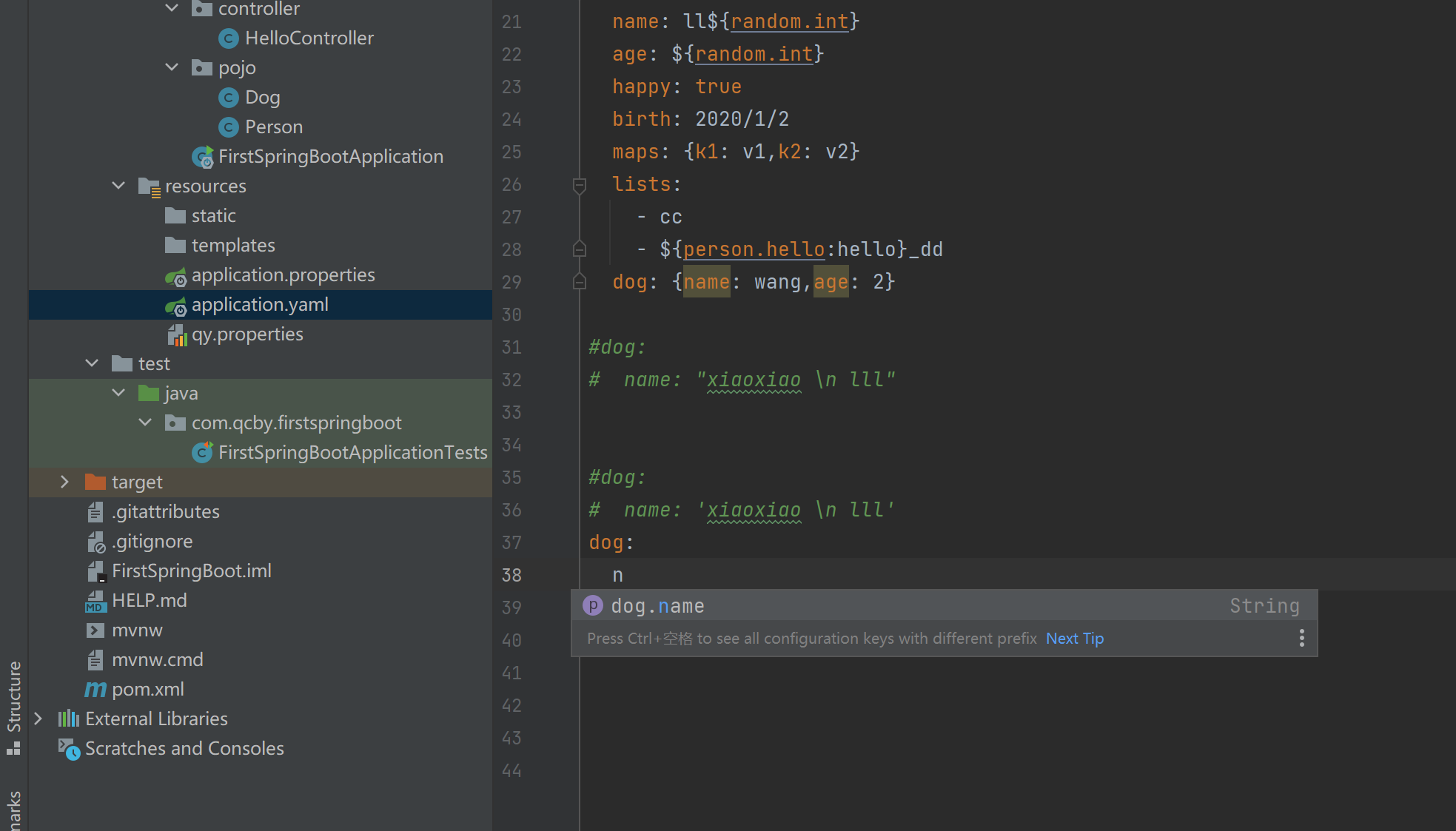Toggle fold marker at dog line 29
The image size is (1456, 831).
(x=580, y=282)
